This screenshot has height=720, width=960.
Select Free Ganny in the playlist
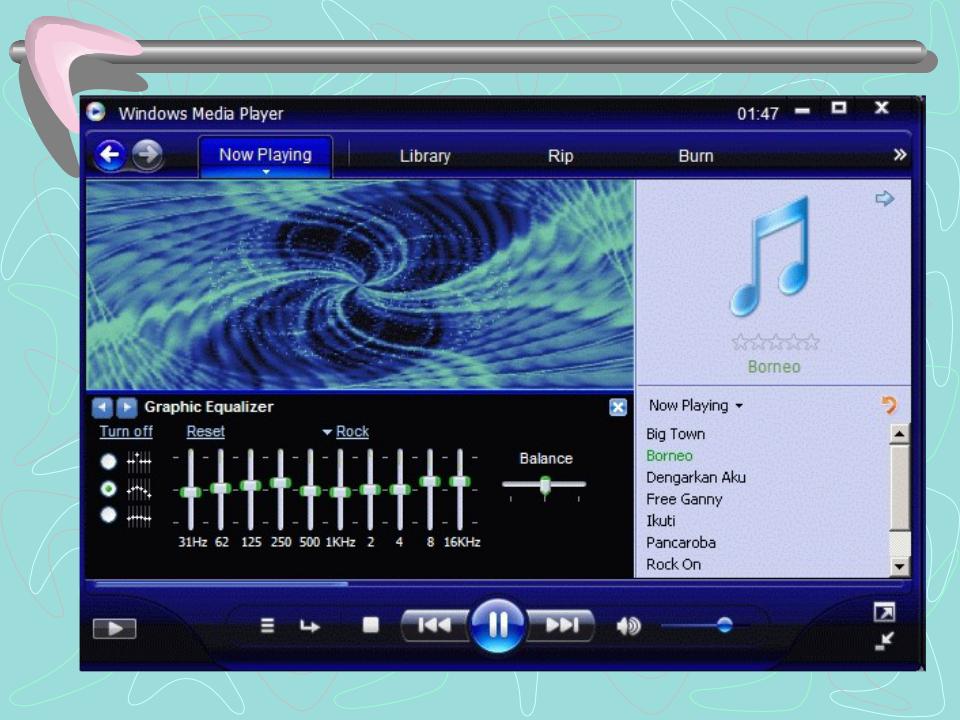684,500
